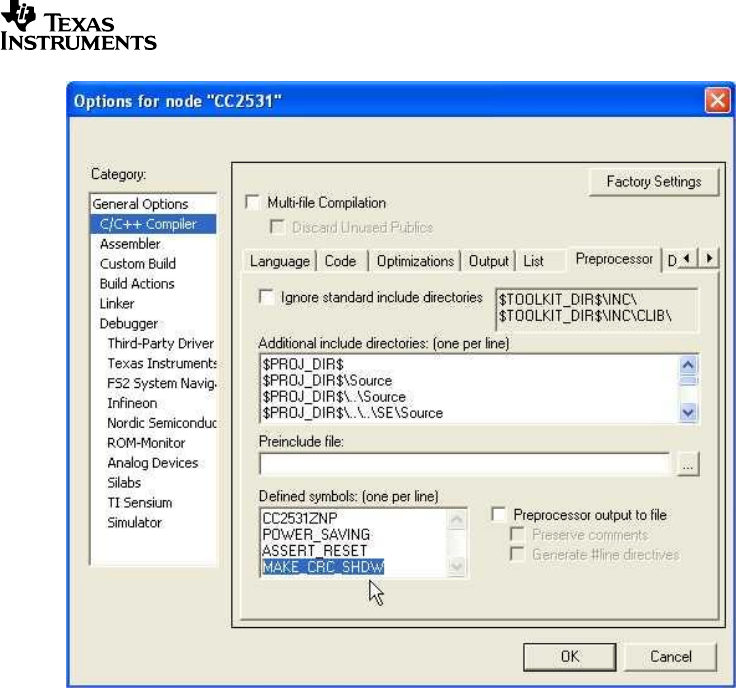Click $PROJ_DIR$\..\..\SE\Source include line
Image resolution: width=736 pixels, height=688 pixels.
tap(353, 413)
